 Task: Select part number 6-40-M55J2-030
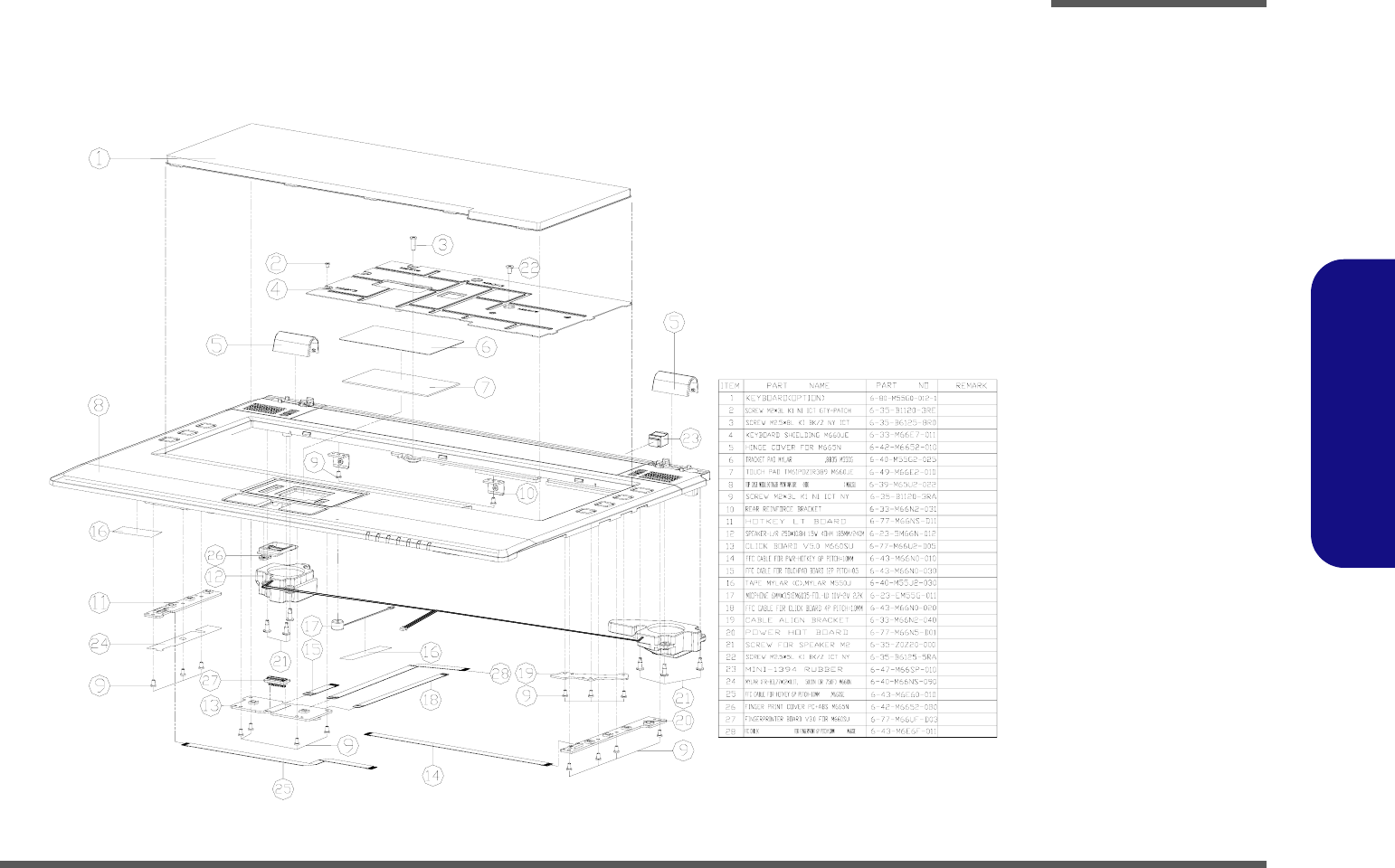(903, 583)
